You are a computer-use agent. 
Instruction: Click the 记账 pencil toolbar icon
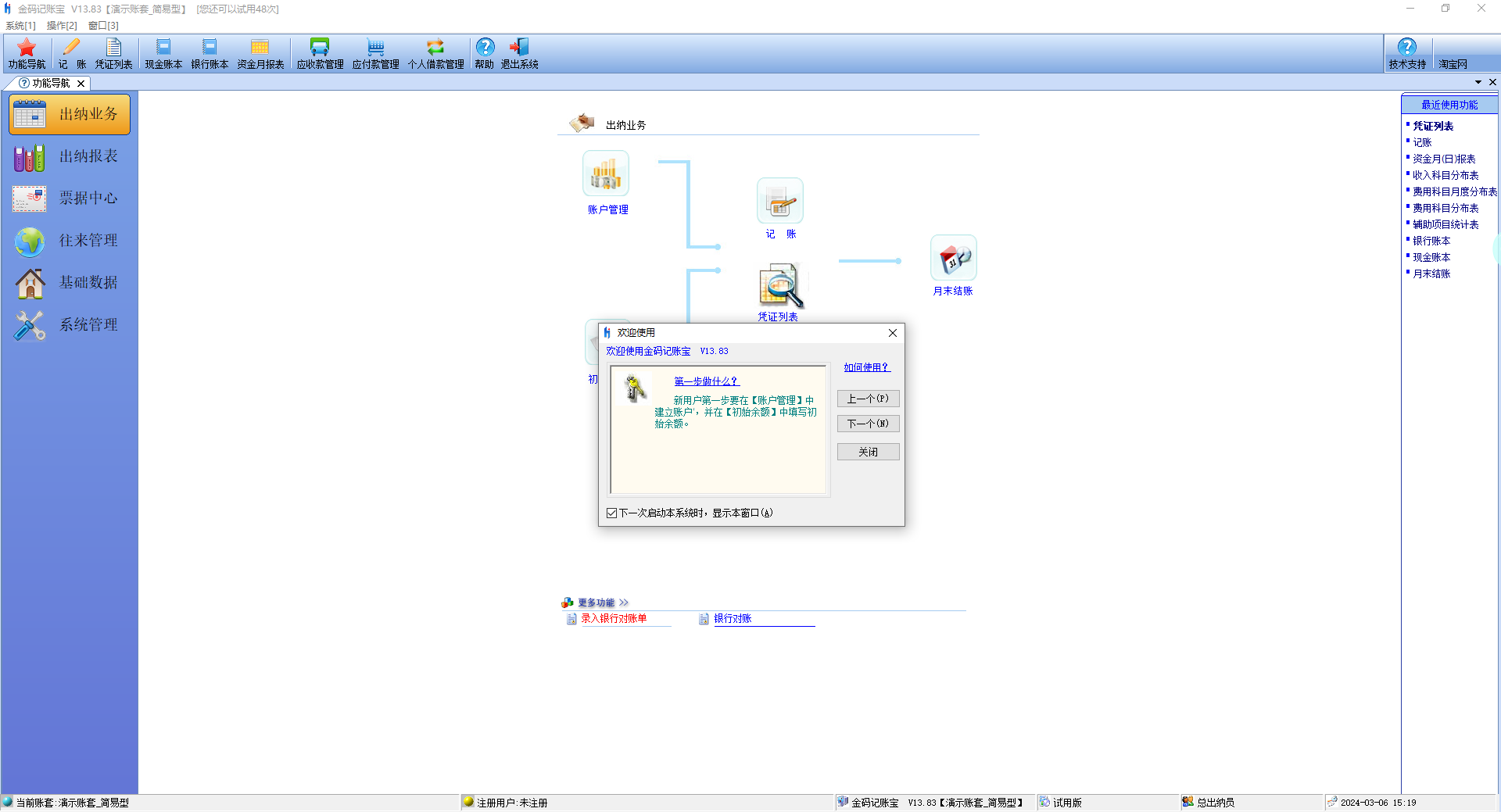[72, 54]
